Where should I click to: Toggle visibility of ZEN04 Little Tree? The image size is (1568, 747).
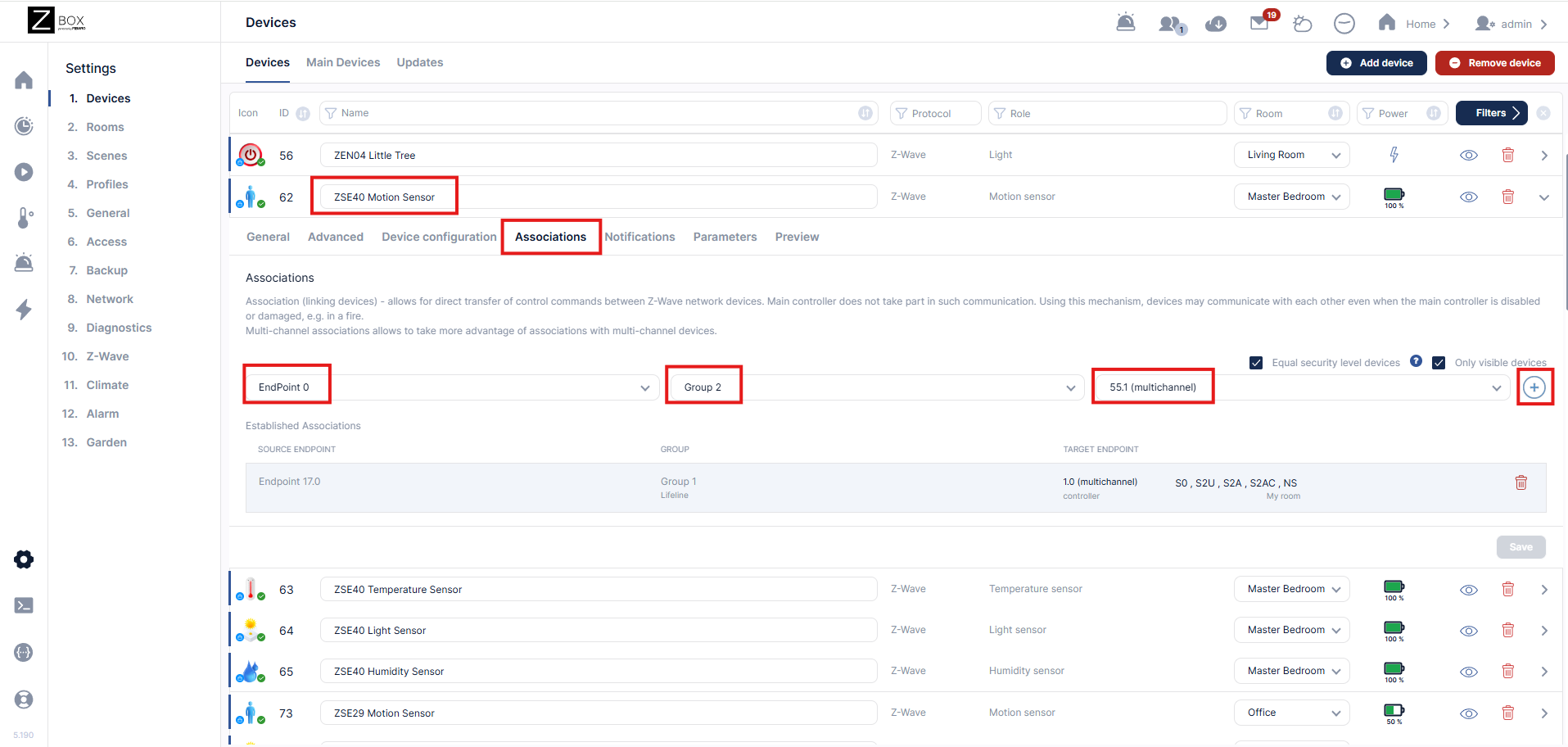coord(1469,155)
